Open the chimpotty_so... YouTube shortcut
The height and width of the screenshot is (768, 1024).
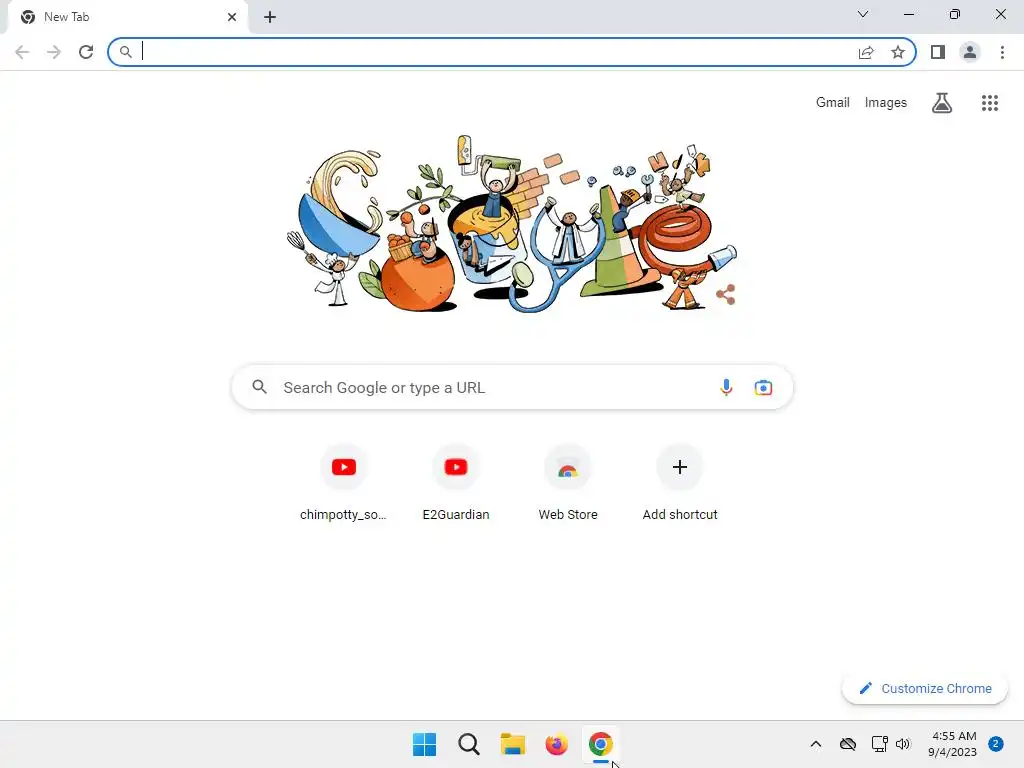[344, 483]
